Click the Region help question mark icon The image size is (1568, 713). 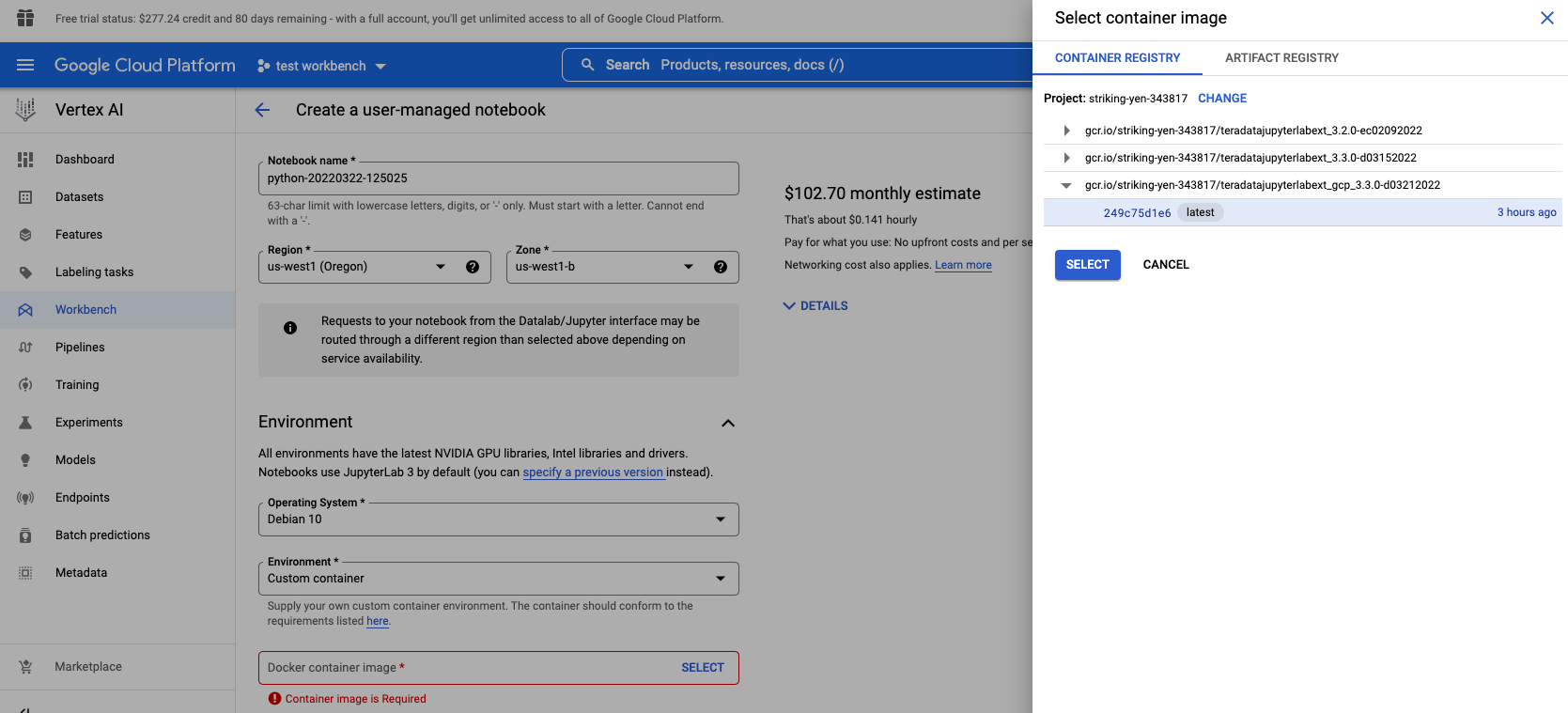click(x=473, y=267)
